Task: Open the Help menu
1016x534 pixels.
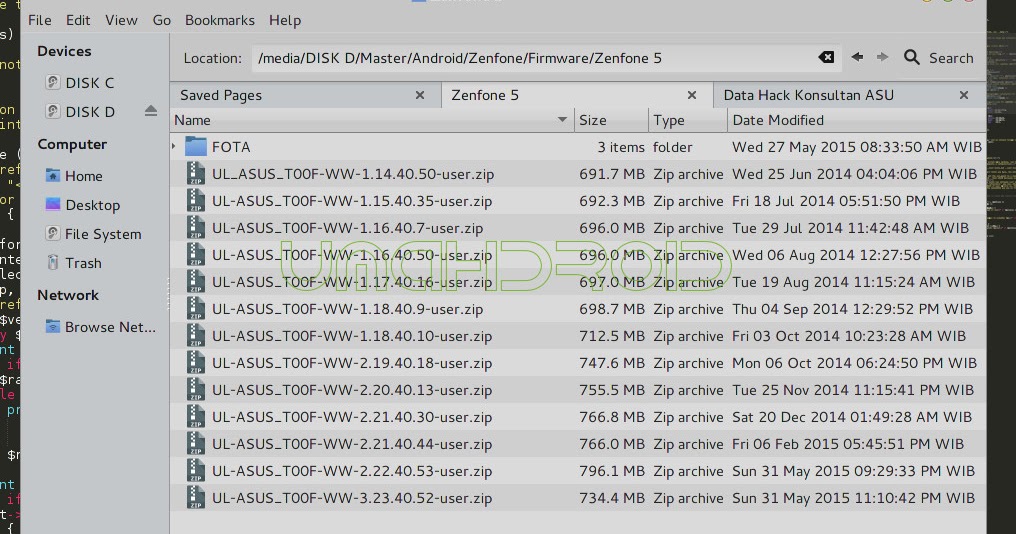Action: [285, 20]
